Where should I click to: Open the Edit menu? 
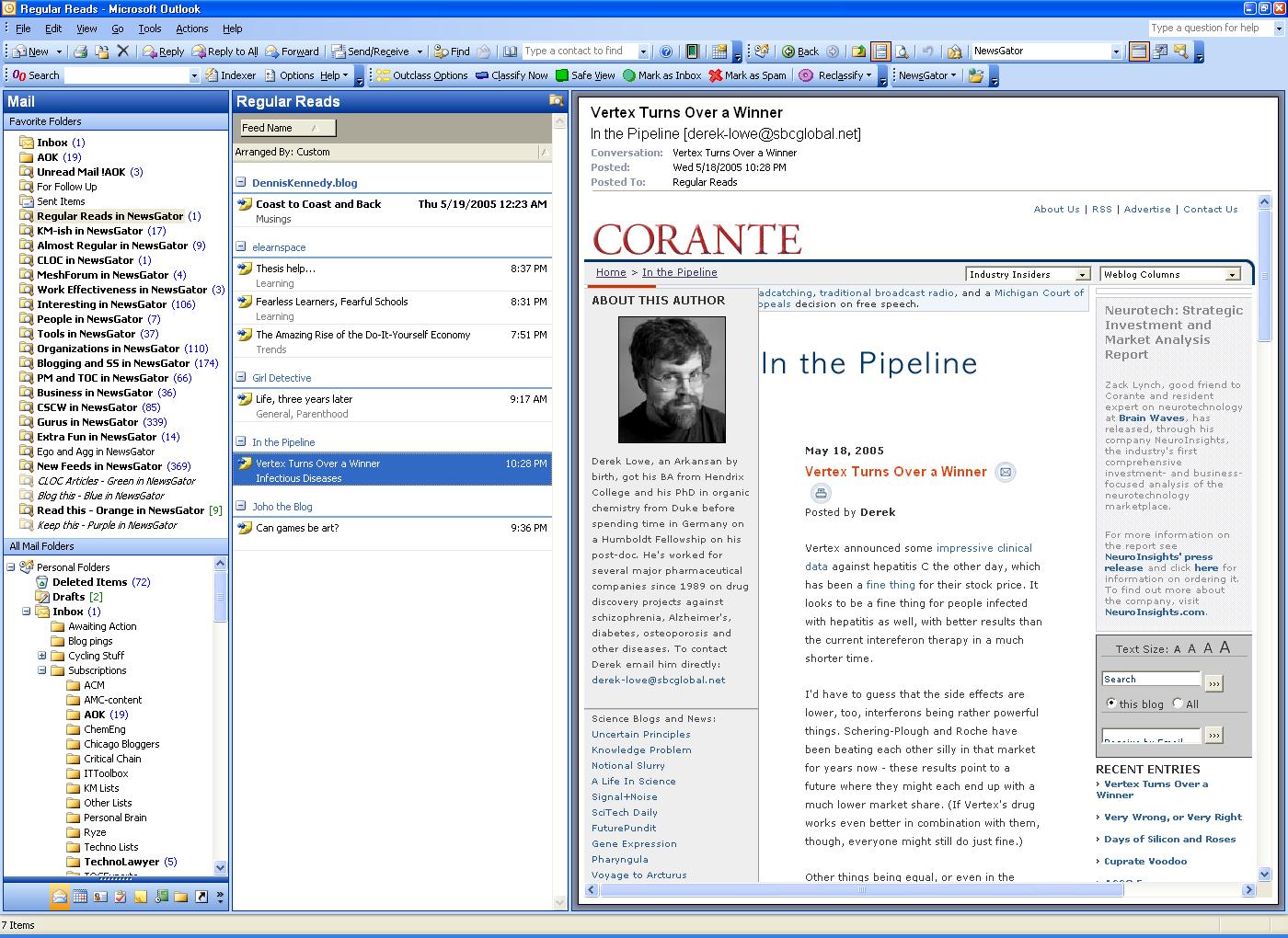(53, 29)
